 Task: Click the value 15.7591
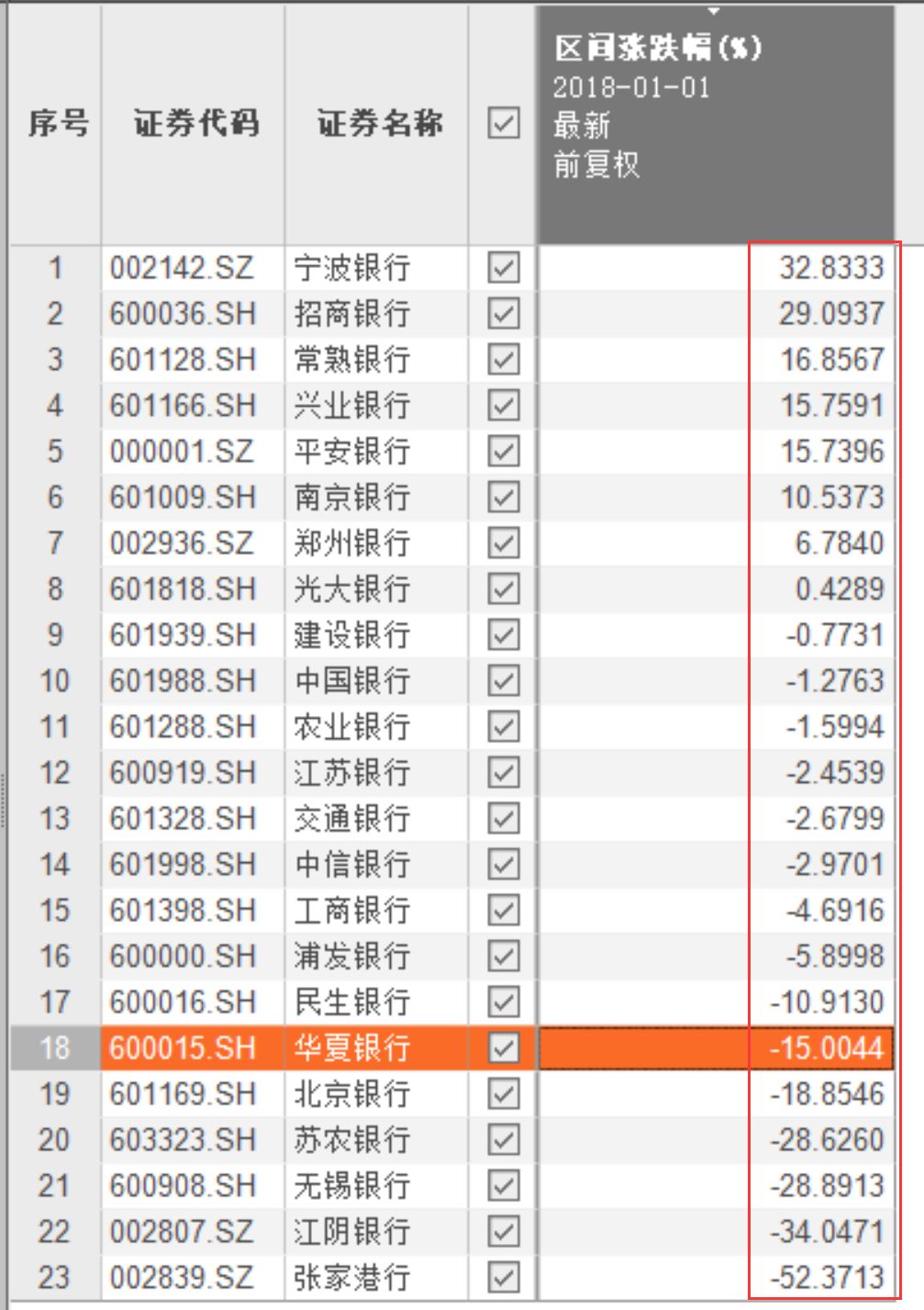[832, 406]
